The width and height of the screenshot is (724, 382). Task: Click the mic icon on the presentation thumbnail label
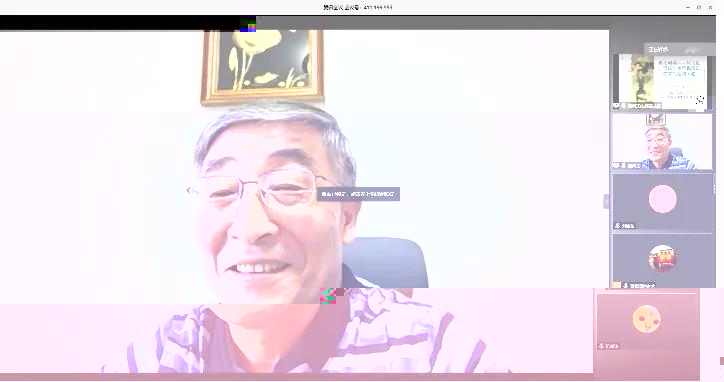click(623, 106)
